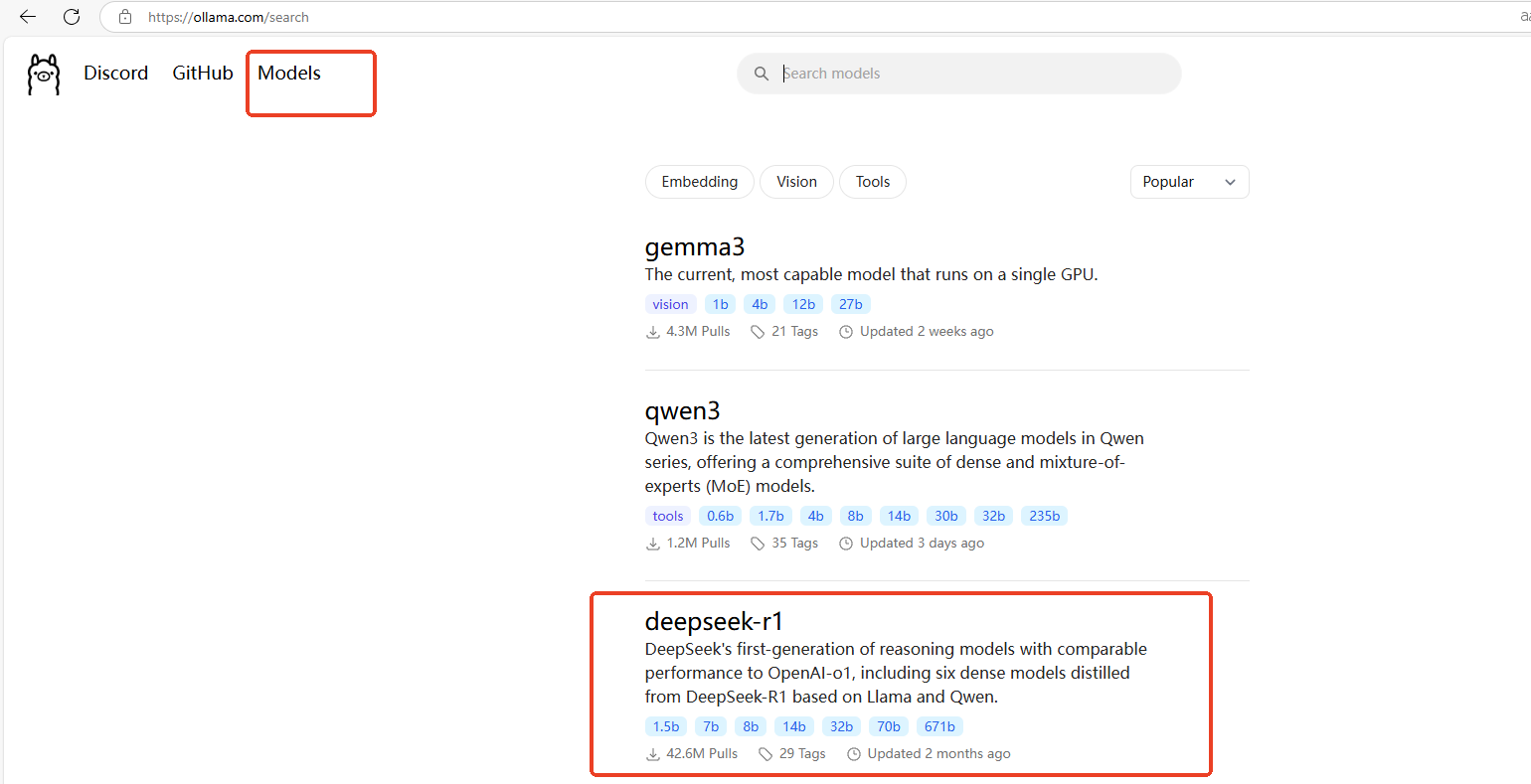Open the qwen3 model page
Viewport: 1531px width, 784px height.
(682, 411)
